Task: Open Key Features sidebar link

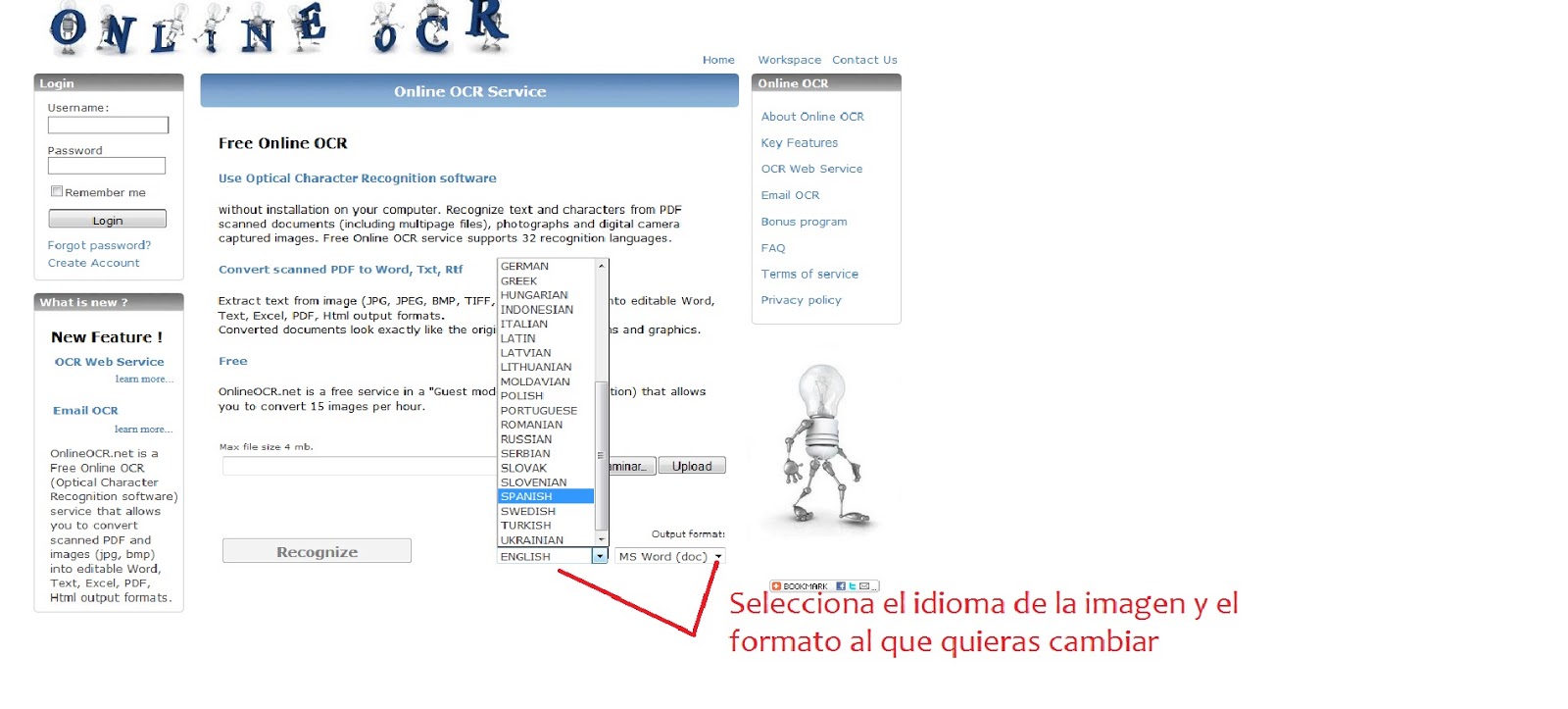Action: [x=799, y=142]
